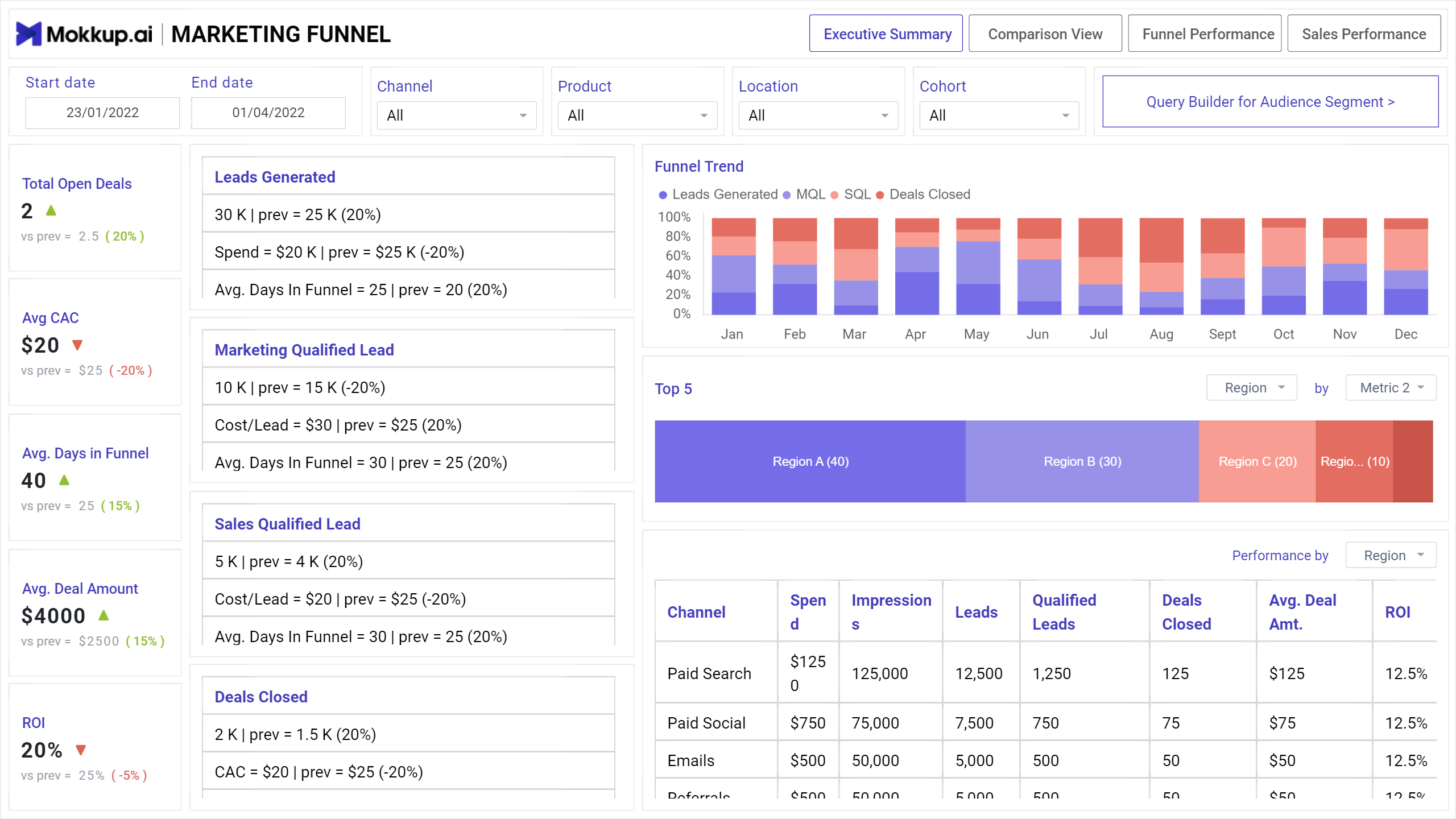
Task: Open the Location filter dropdown
Action: [818, 115]
